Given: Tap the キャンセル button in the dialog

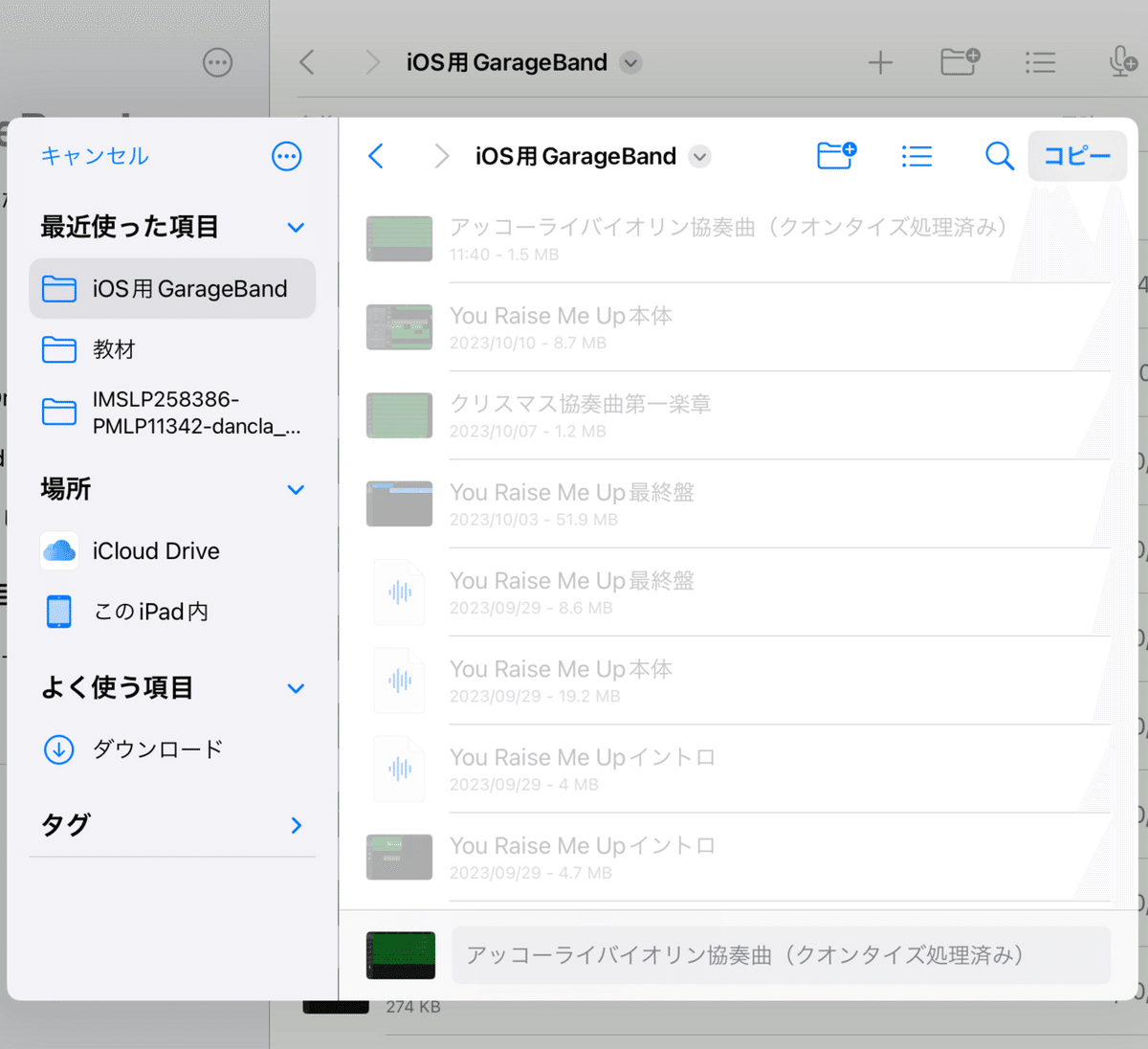Looking at the screenshot, I should (x=95, y=156).
